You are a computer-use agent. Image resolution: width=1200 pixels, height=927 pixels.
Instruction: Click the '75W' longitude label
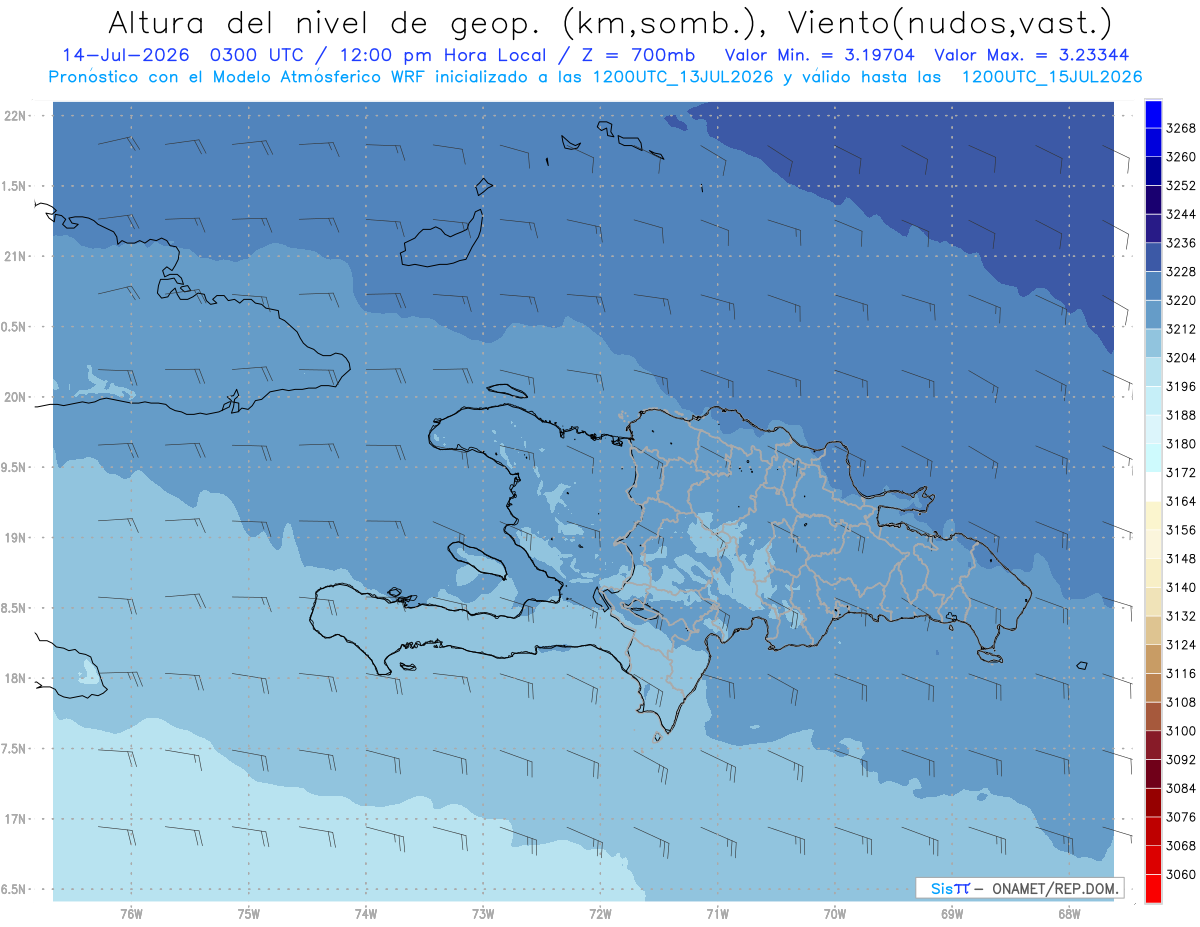click(249, 913)
